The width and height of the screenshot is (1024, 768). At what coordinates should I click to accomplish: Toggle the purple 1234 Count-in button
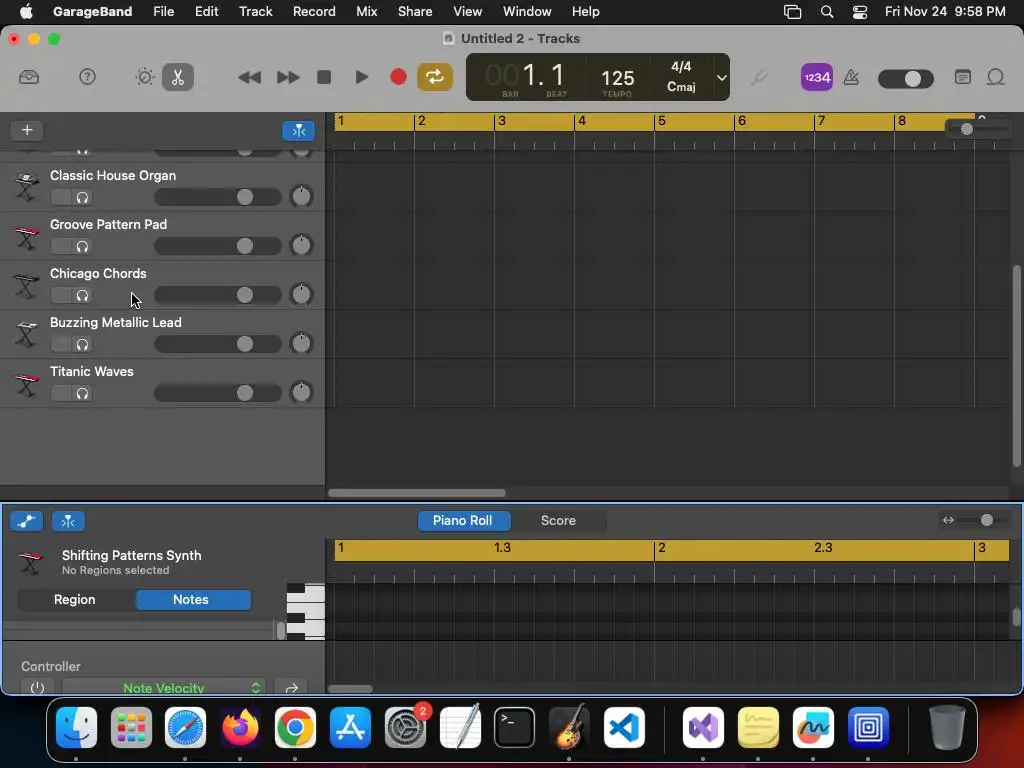click(816, 77)
